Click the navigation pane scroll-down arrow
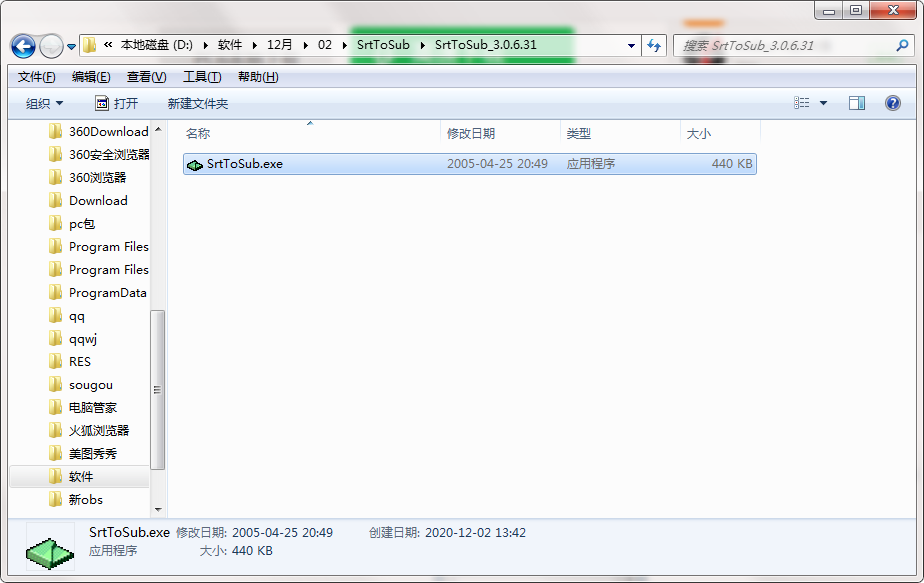924x583 pixels. click(x=157, y=509)
